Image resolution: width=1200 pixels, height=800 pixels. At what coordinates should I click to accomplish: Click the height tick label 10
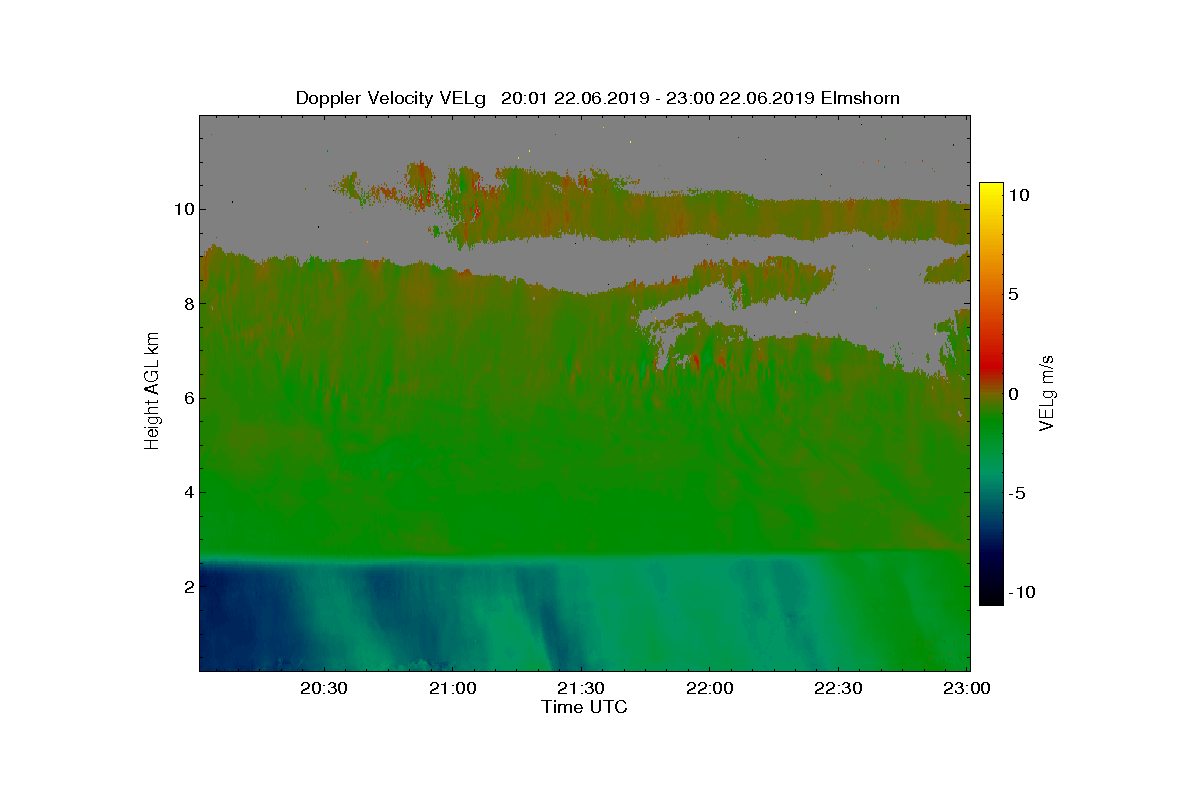click(183, 209)
